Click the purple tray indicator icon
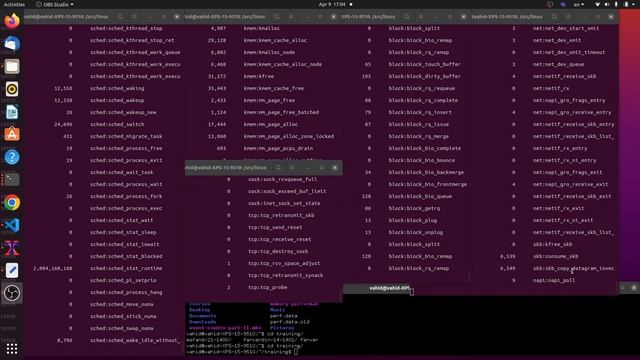Viewport: 640px width, 360px height. [563, 4]
